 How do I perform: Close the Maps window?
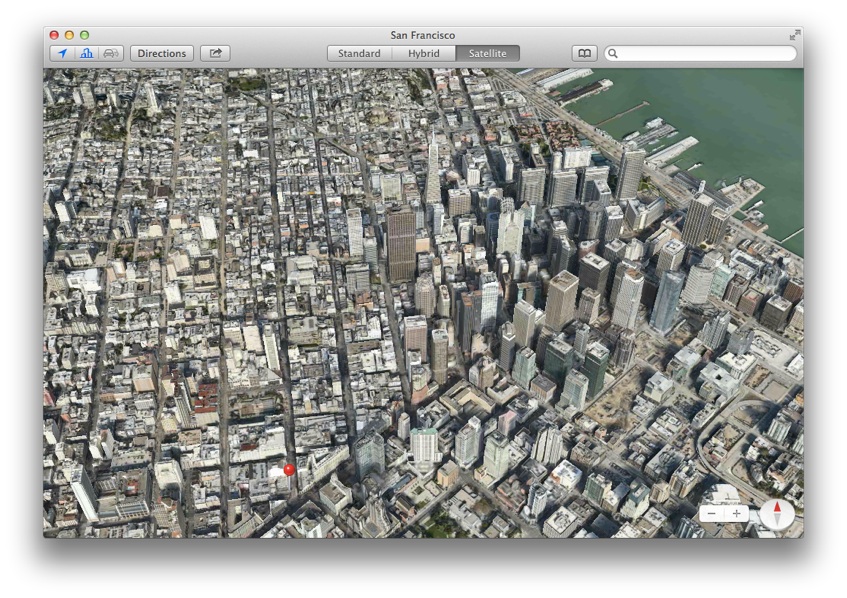(54, 35)
